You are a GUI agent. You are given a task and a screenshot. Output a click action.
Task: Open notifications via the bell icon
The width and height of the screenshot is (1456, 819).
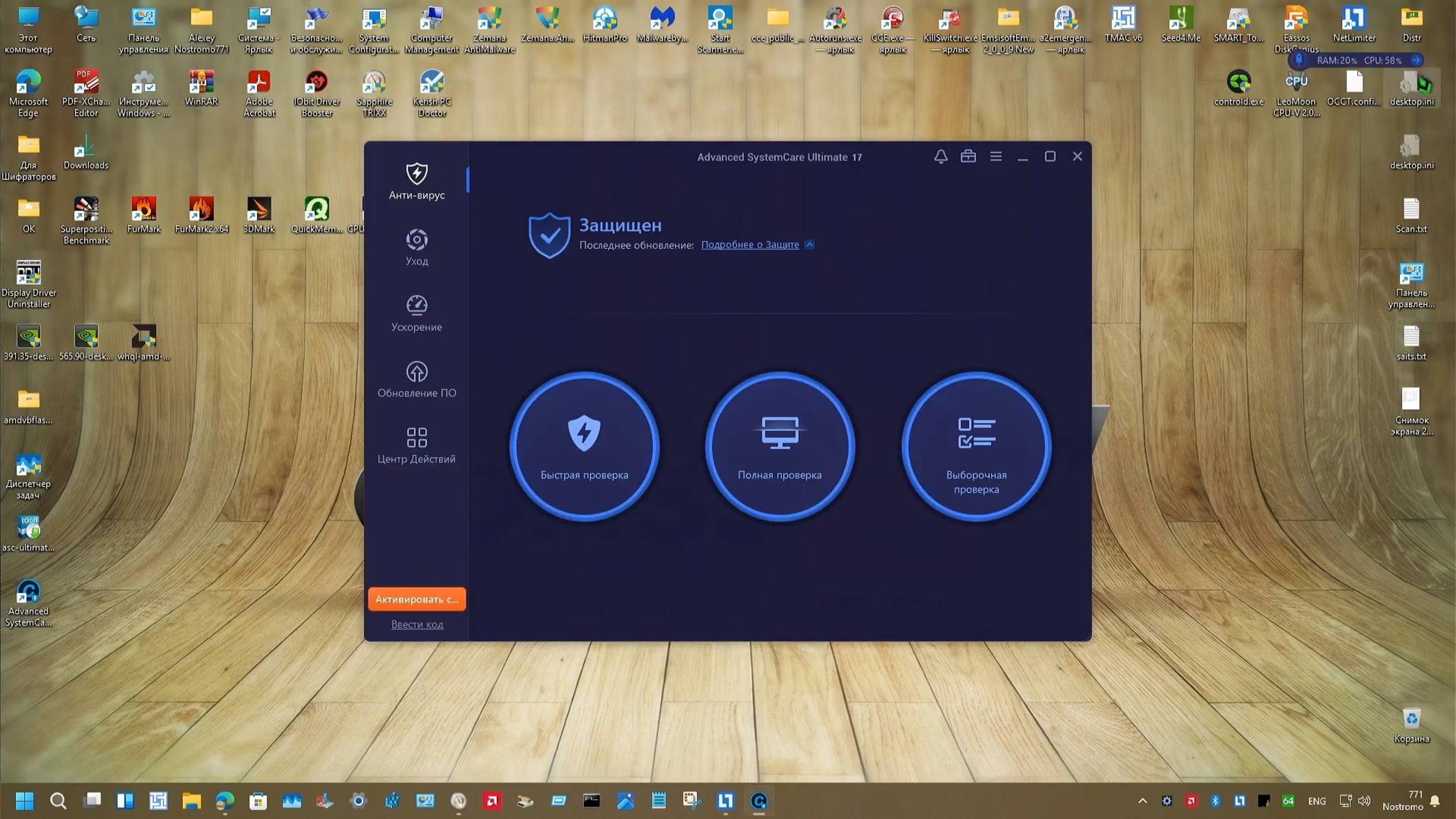pyautogui.click(x=940, y=156)
